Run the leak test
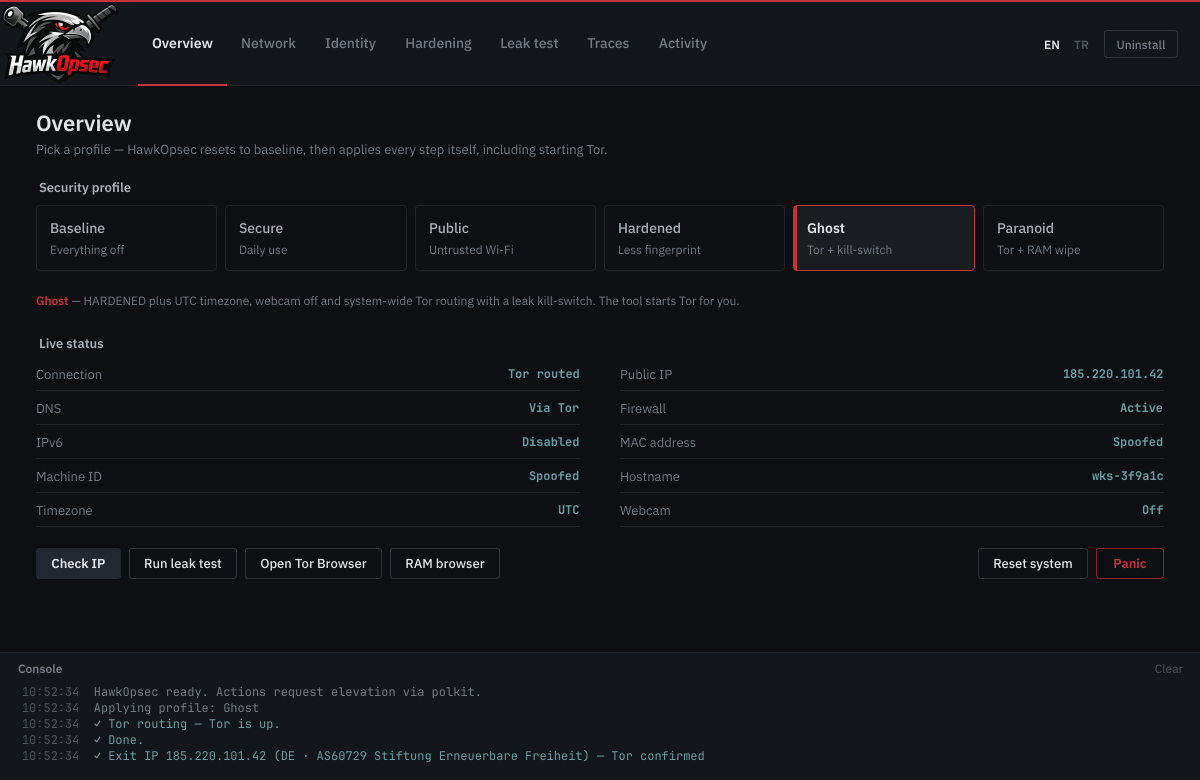Viewport: 1200px width, 780px height. coord(183,564)
